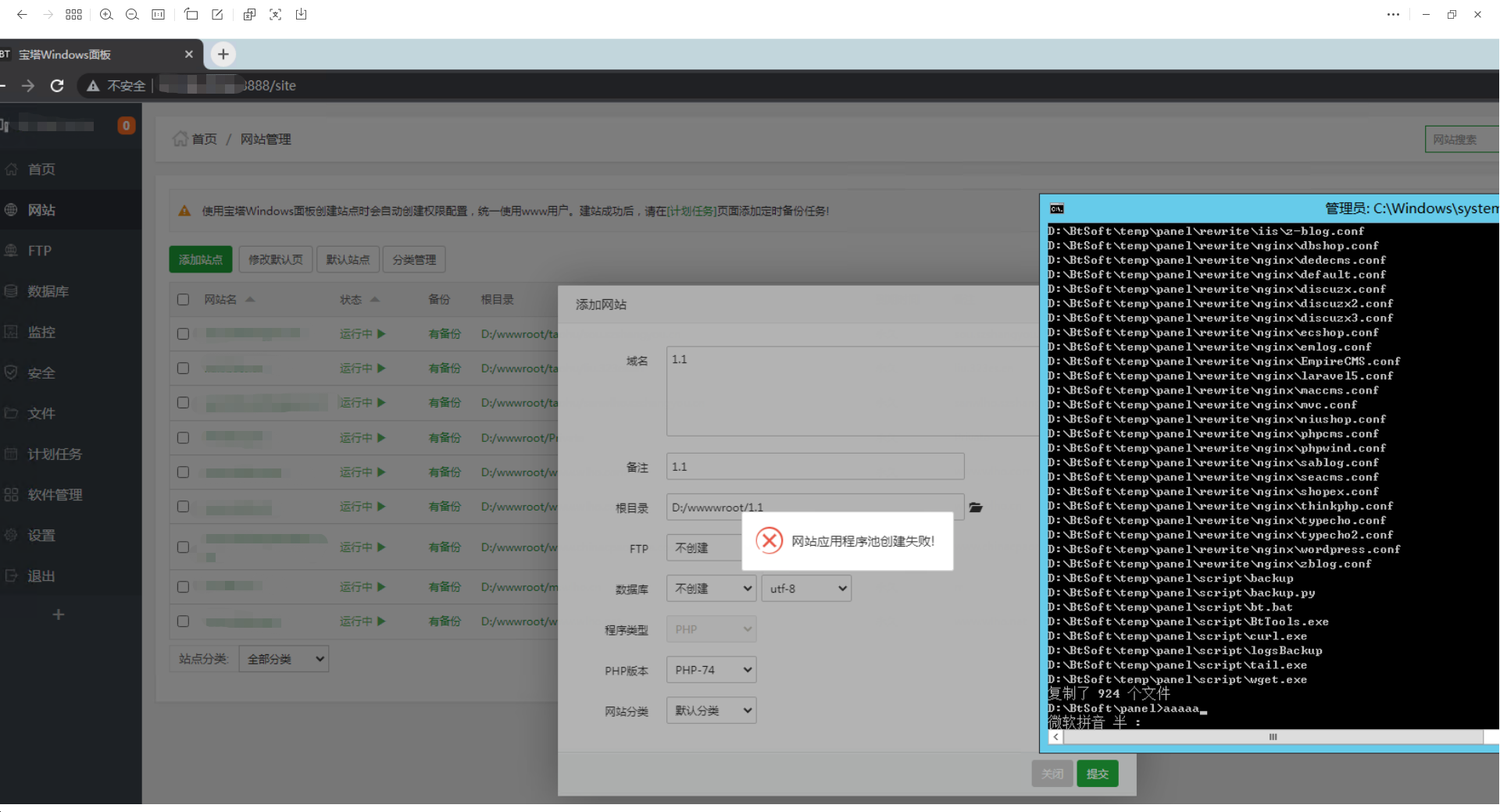Open 首页 in the sidebar
The height and width of the screenshot is (812, 1500).
coord(41,169)
